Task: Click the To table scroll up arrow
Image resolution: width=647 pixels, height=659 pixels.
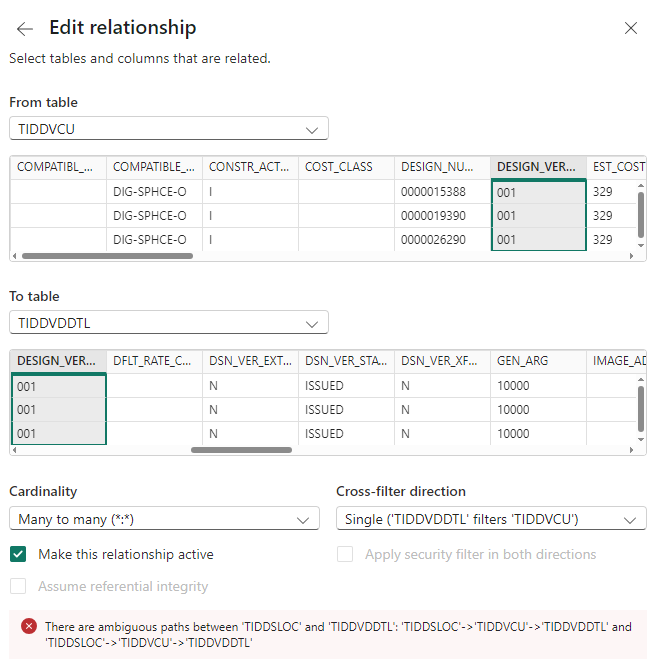Action: pos(641,380)
